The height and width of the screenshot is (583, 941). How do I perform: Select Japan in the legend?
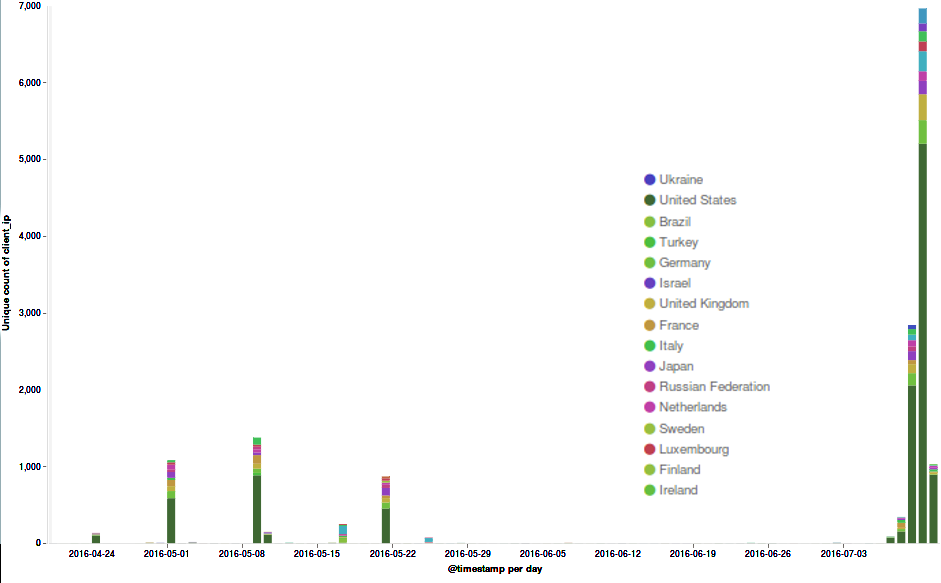(x=676, y=366)
